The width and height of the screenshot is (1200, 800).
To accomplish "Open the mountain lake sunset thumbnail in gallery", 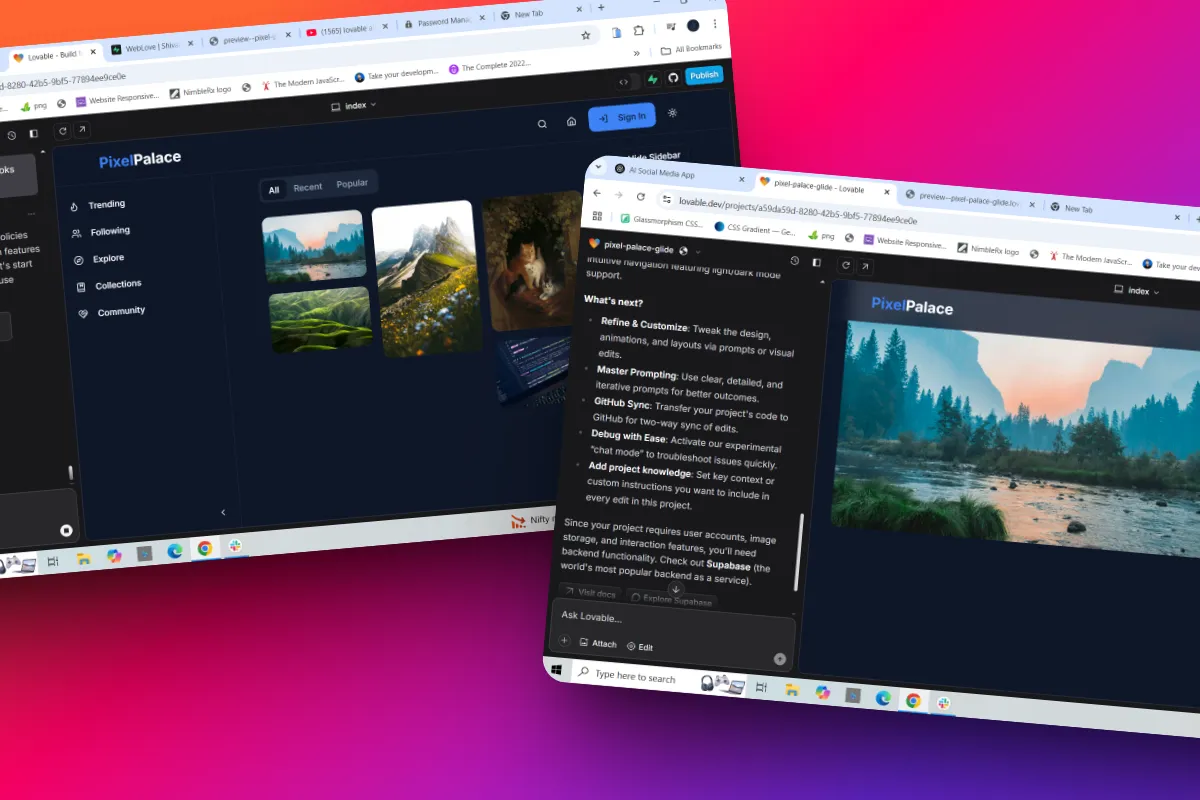I will pos(314,246).
